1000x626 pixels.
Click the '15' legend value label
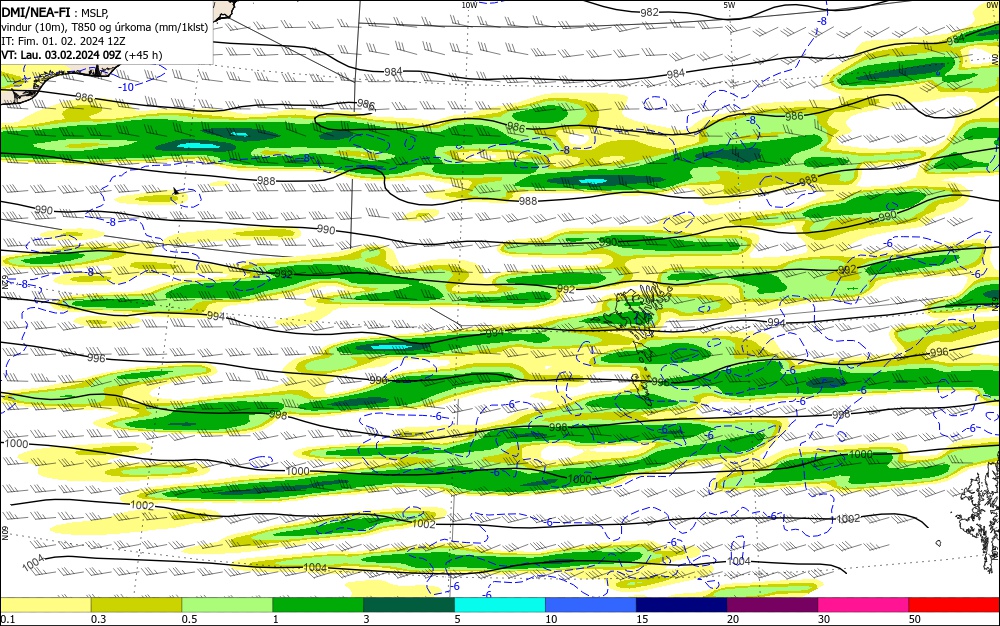[642, 619]
